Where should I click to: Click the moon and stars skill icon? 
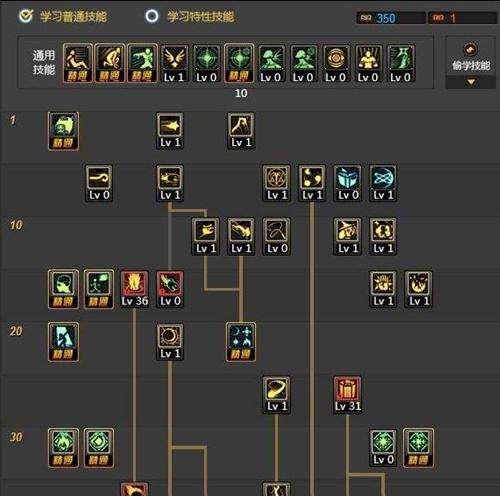241,342
